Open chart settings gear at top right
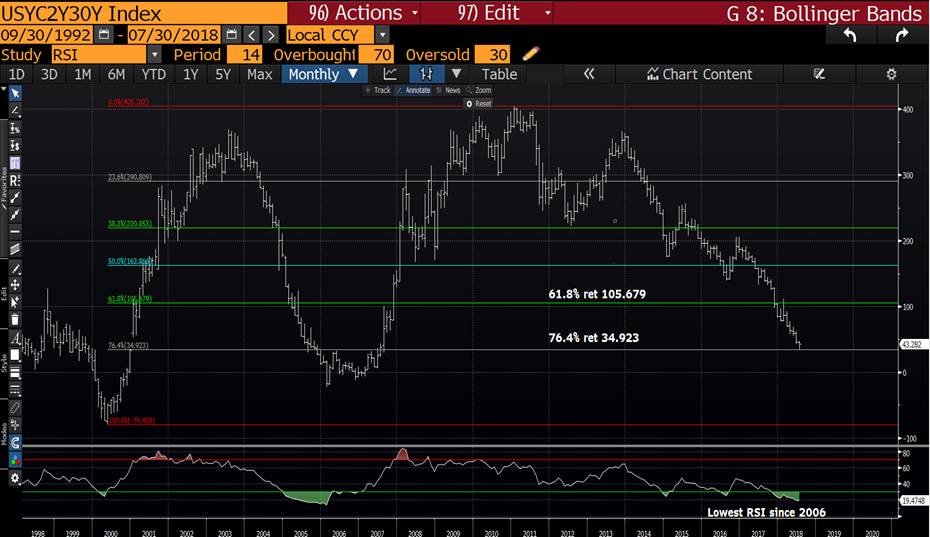Viewport: 930px width, 537px height. (891, 74)
